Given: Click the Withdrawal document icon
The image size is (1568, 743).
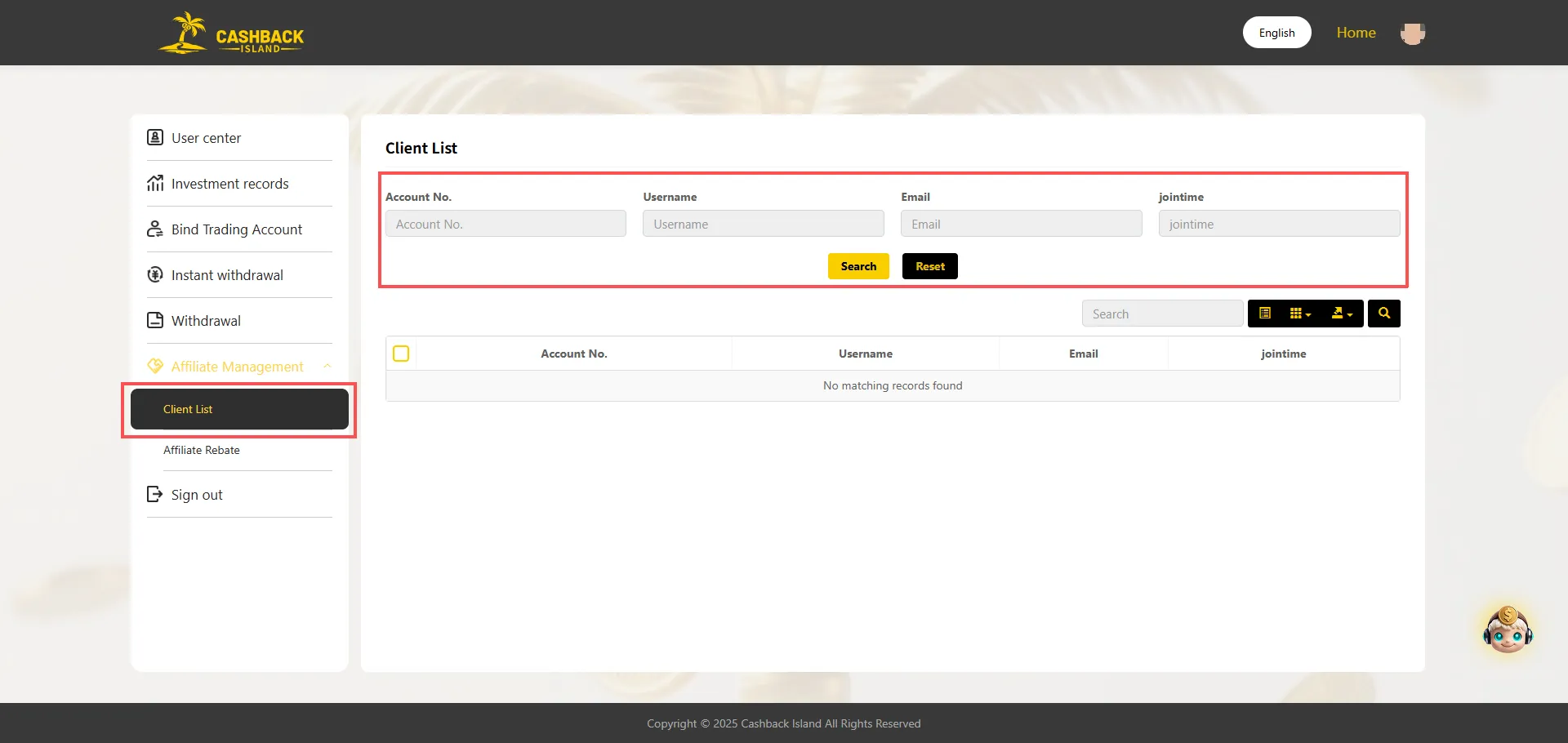Looking at the screenshot, I should [155, 320].
